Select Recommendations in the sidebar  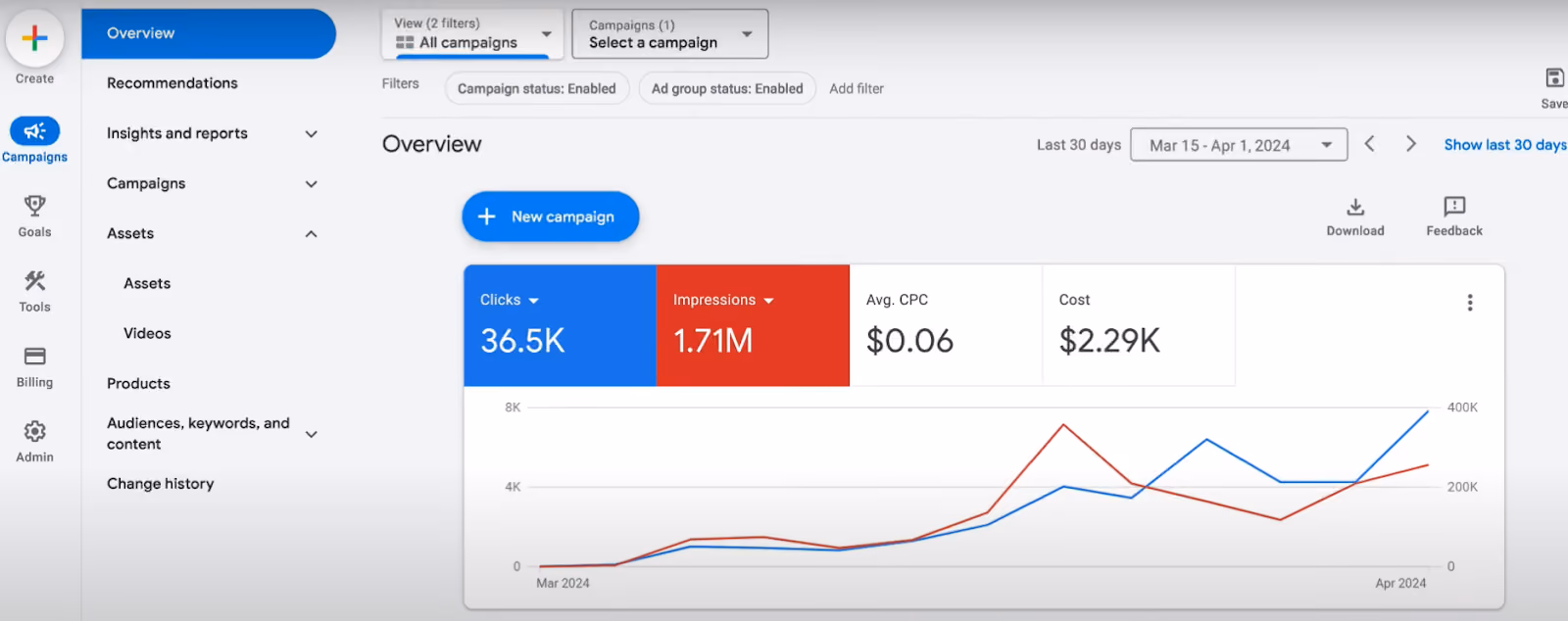tap(172, 83)
